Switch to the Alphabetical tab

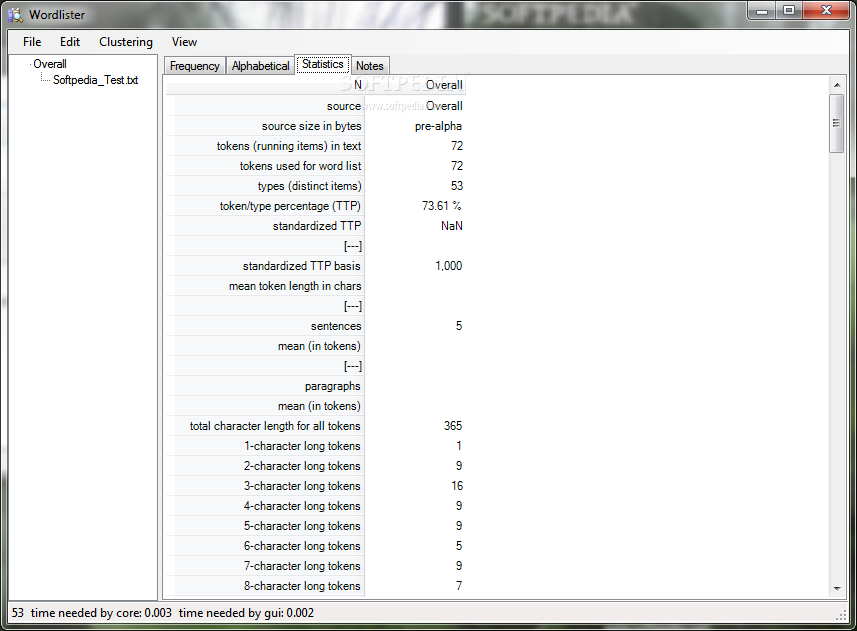tap(260, 66)
